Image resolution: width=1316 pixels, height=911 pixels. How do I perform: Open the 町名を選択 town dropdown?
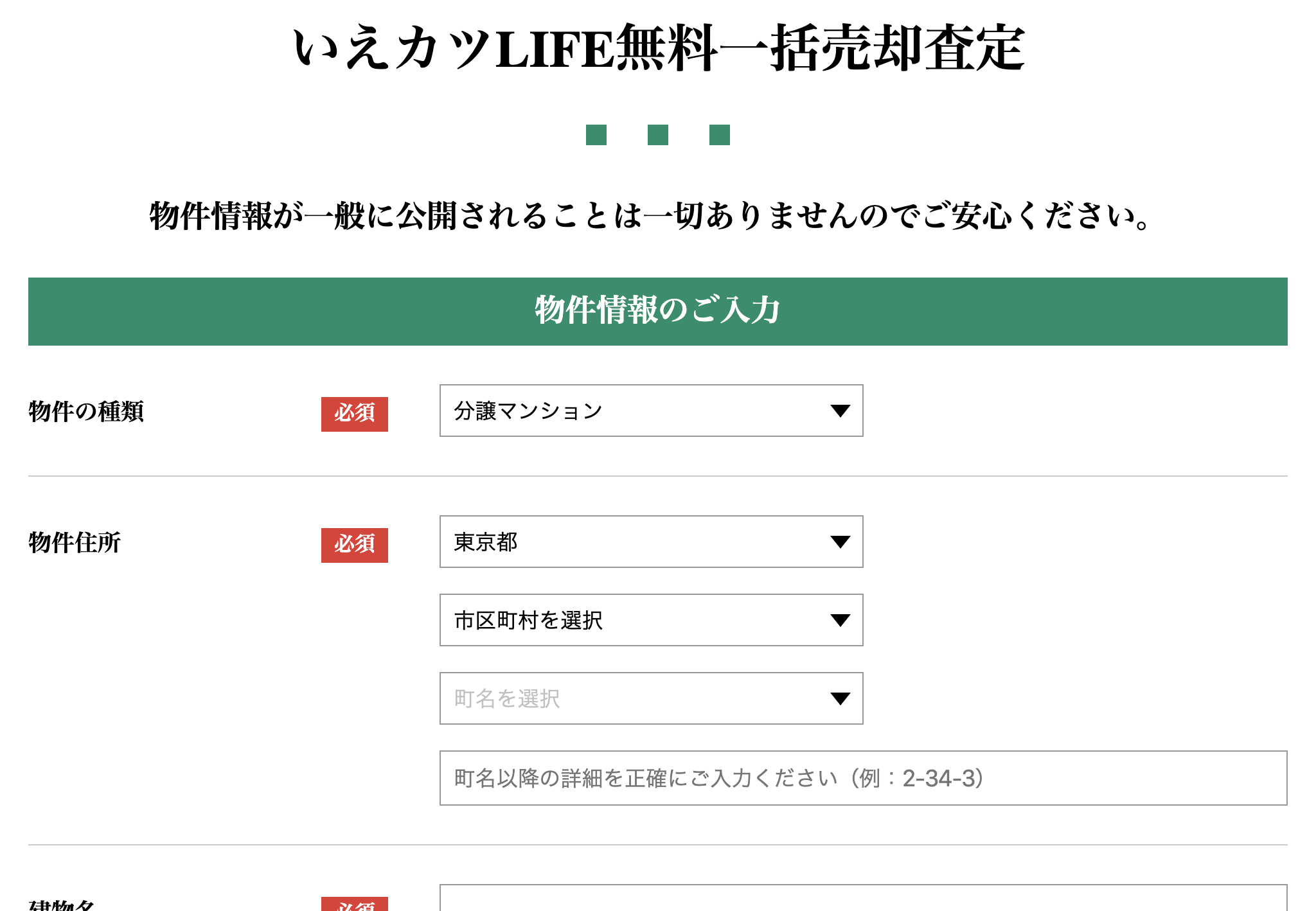(x=650, y=698)
